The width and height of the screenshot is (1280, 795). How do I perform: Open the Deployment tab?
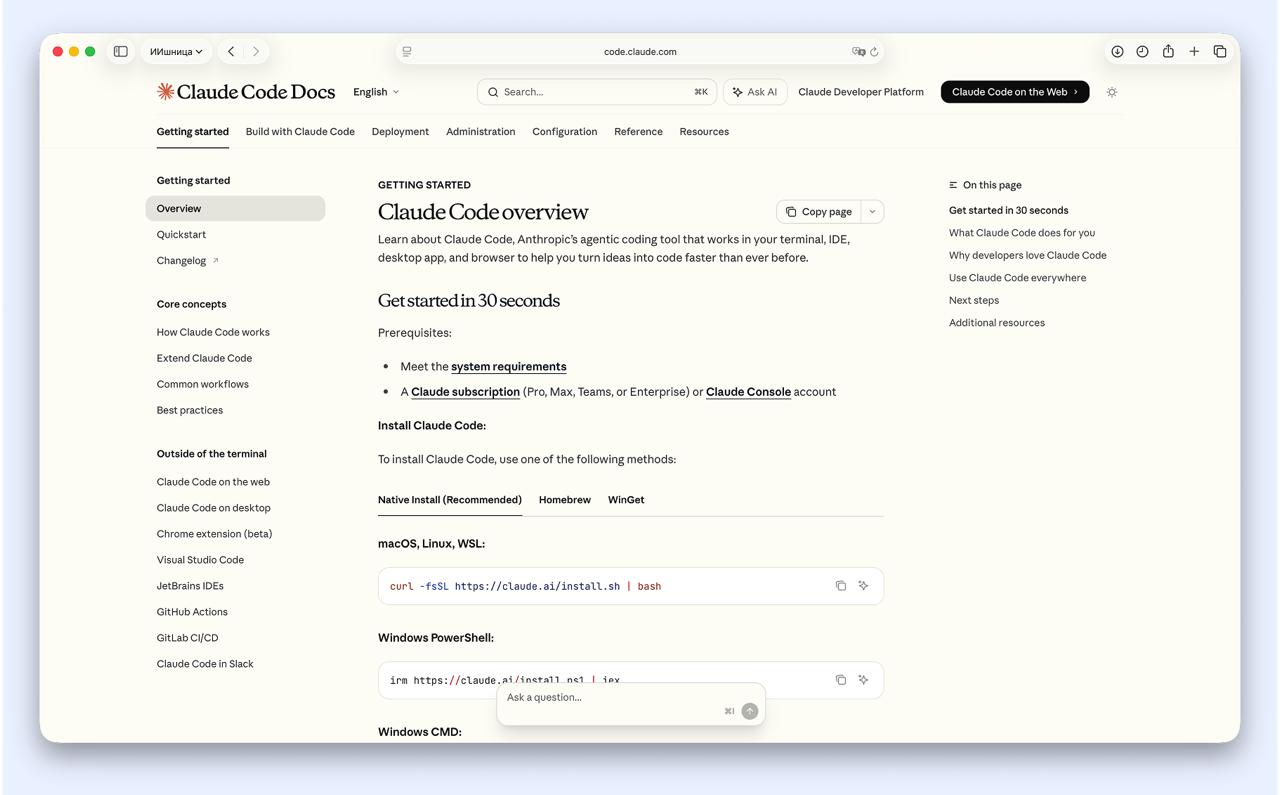400,132
